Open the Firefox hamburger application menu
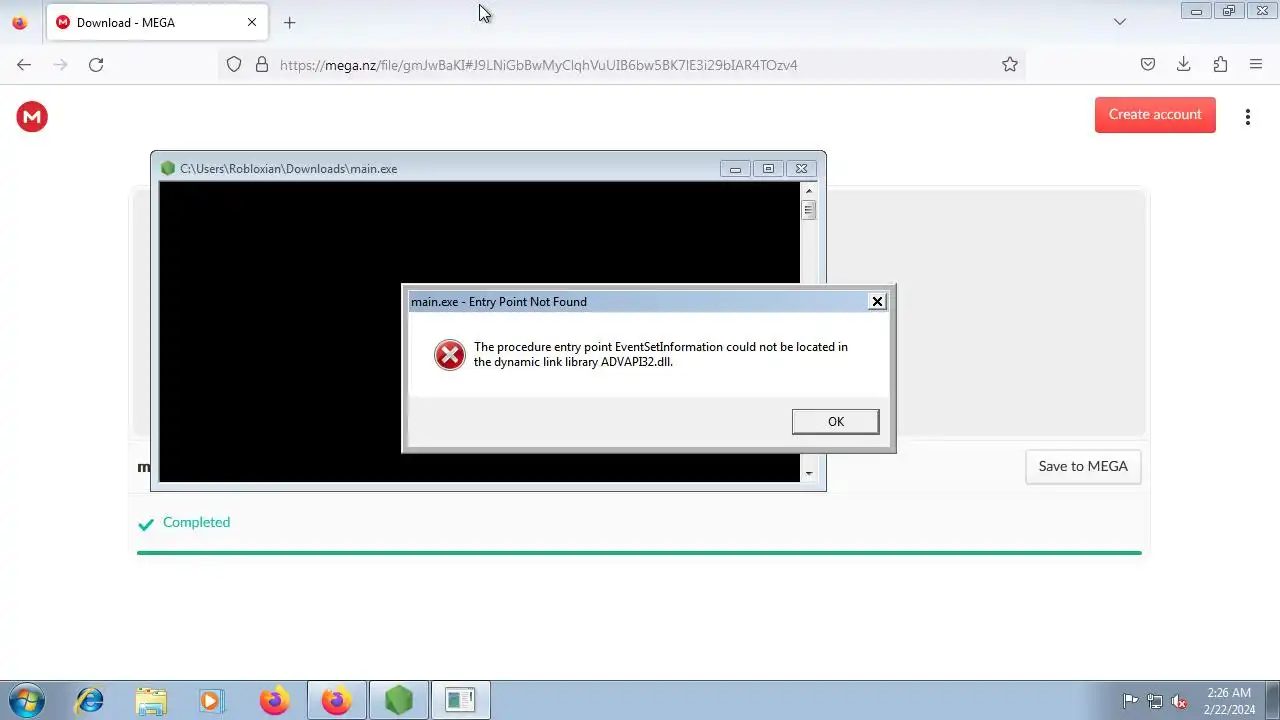 click(x=1256, y=65)
